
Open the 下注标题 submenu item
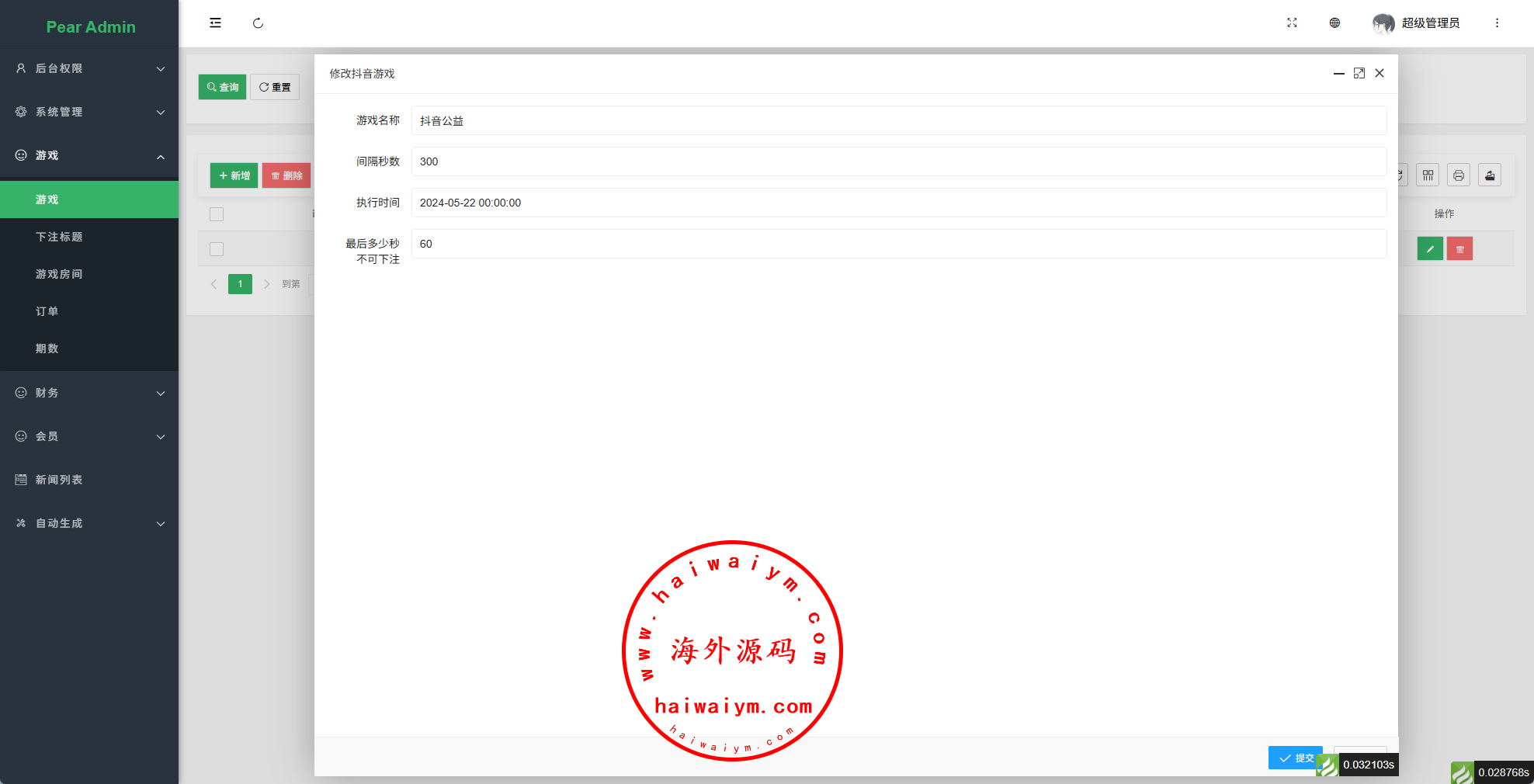(59, 237)
